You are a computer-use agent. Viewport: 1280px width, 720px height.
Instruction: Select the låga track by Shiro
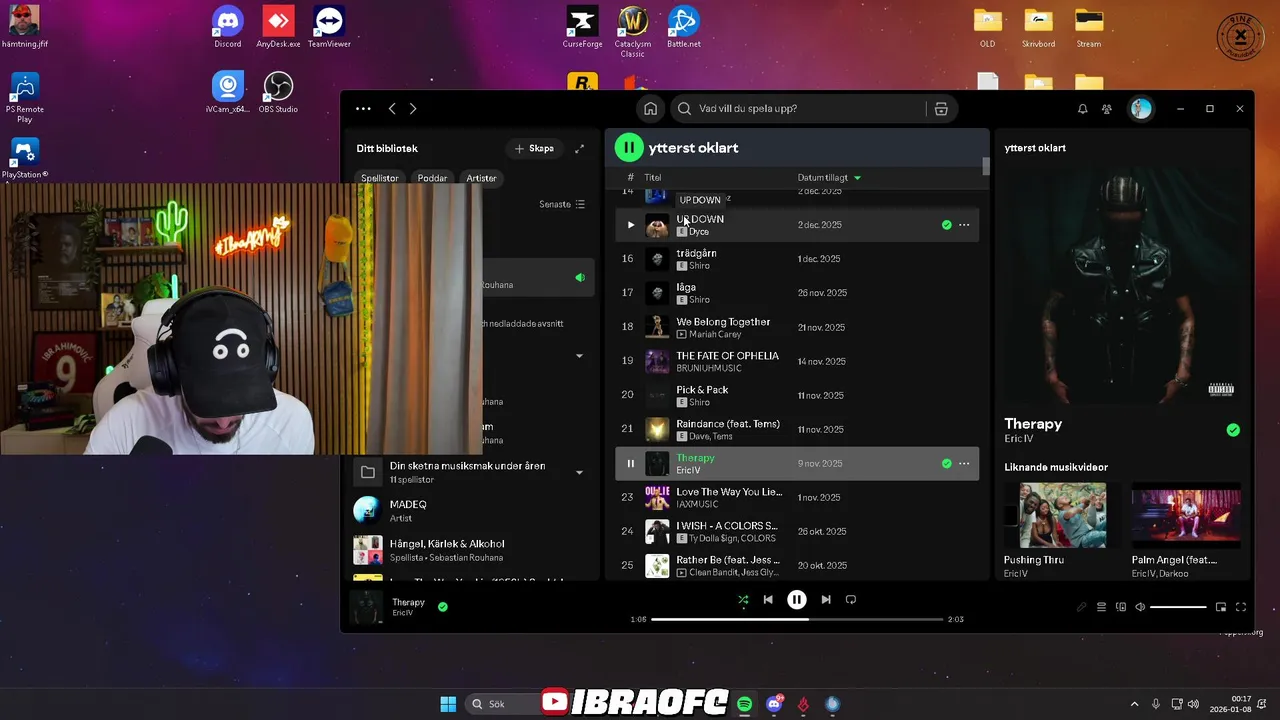[x=797, y=293]
